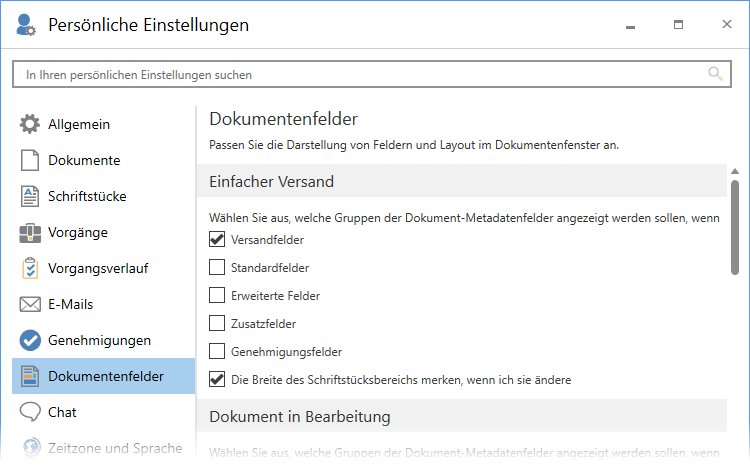750x466 pixels.
Task: Click the search magnifier icon
Action: click(715, 74)
